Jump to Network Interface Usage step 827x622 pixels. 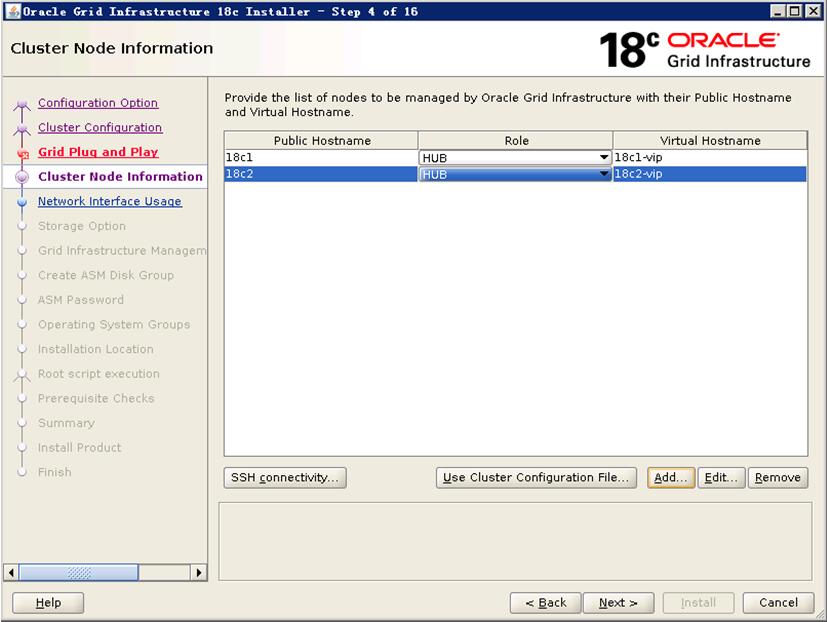coord(110,202)
